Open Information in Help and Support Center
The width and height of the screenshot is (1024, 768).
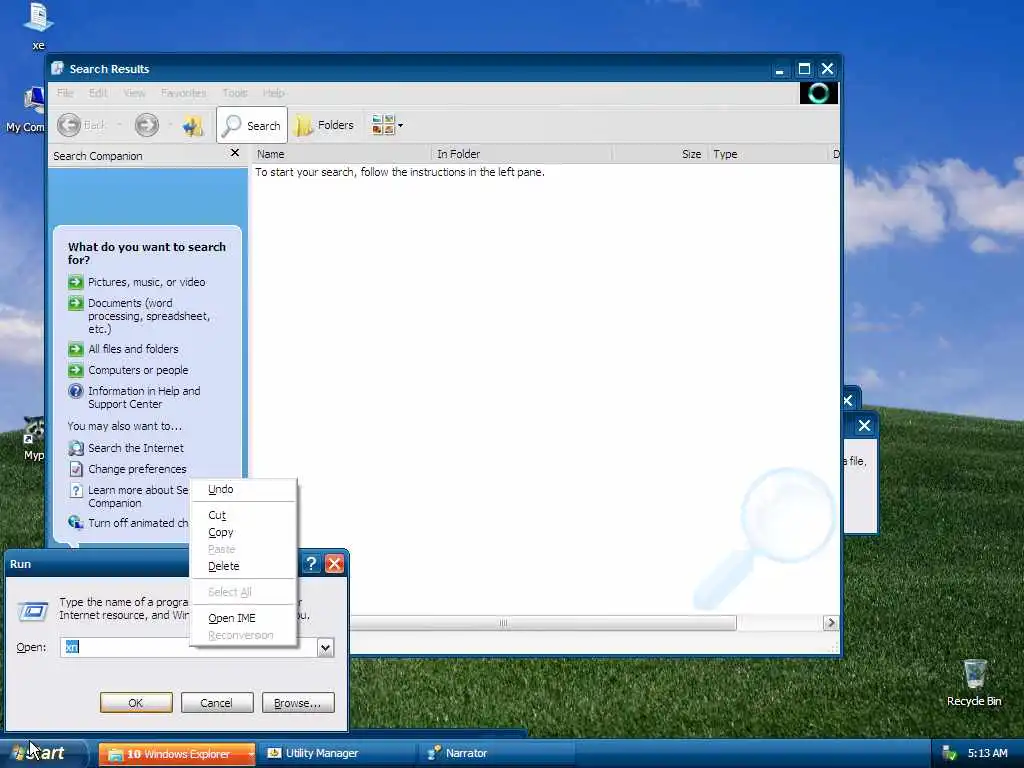coord(144,397)
